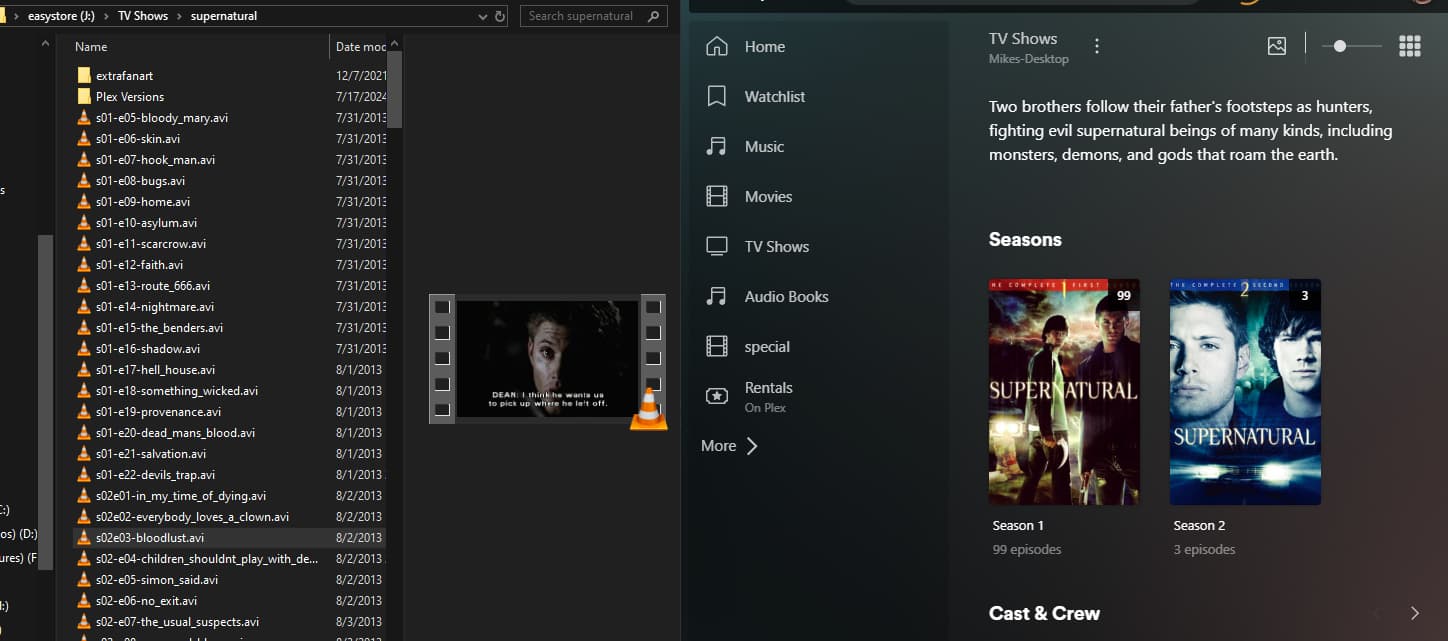Select s01-e13-route_666.avi VLC icon
Viewport: 1448px width, 641px height.
(x=84, y=286)
